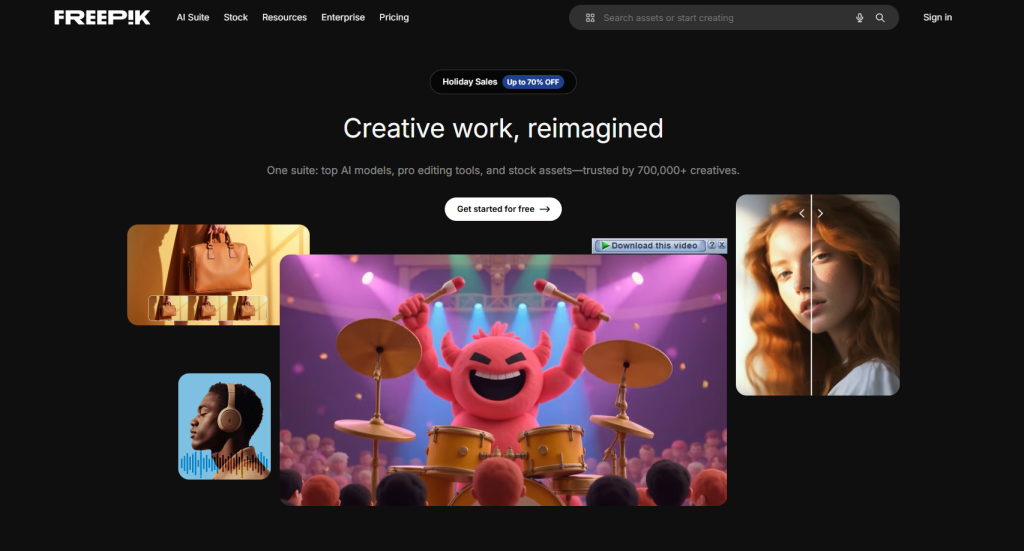
Task: Open the Stock menu
Action: [x=236, y=18]
